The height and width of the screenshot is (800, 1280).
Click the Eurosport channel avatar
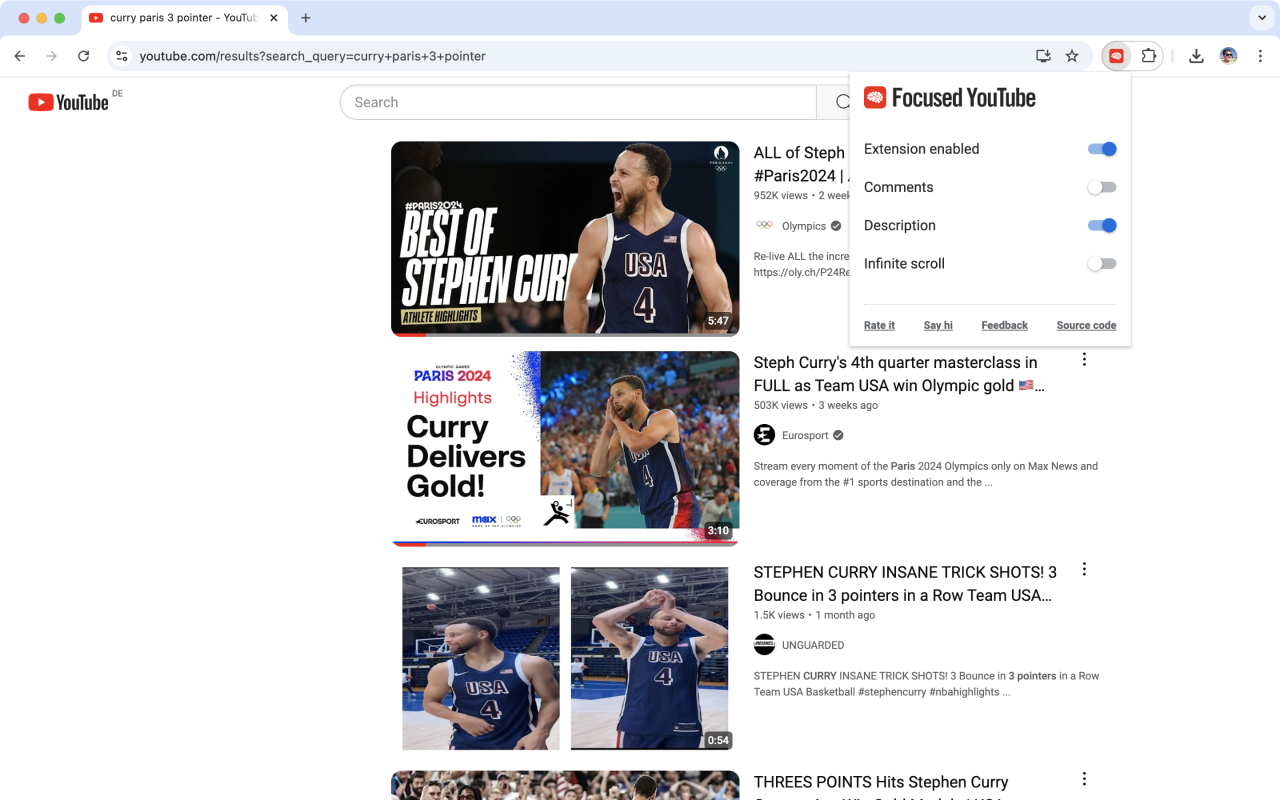point(764,435)
